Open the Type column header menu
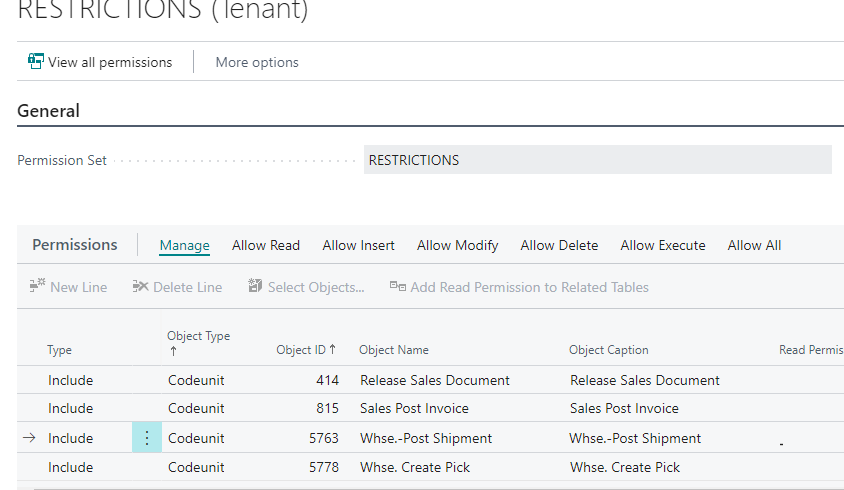 [60, 350]
